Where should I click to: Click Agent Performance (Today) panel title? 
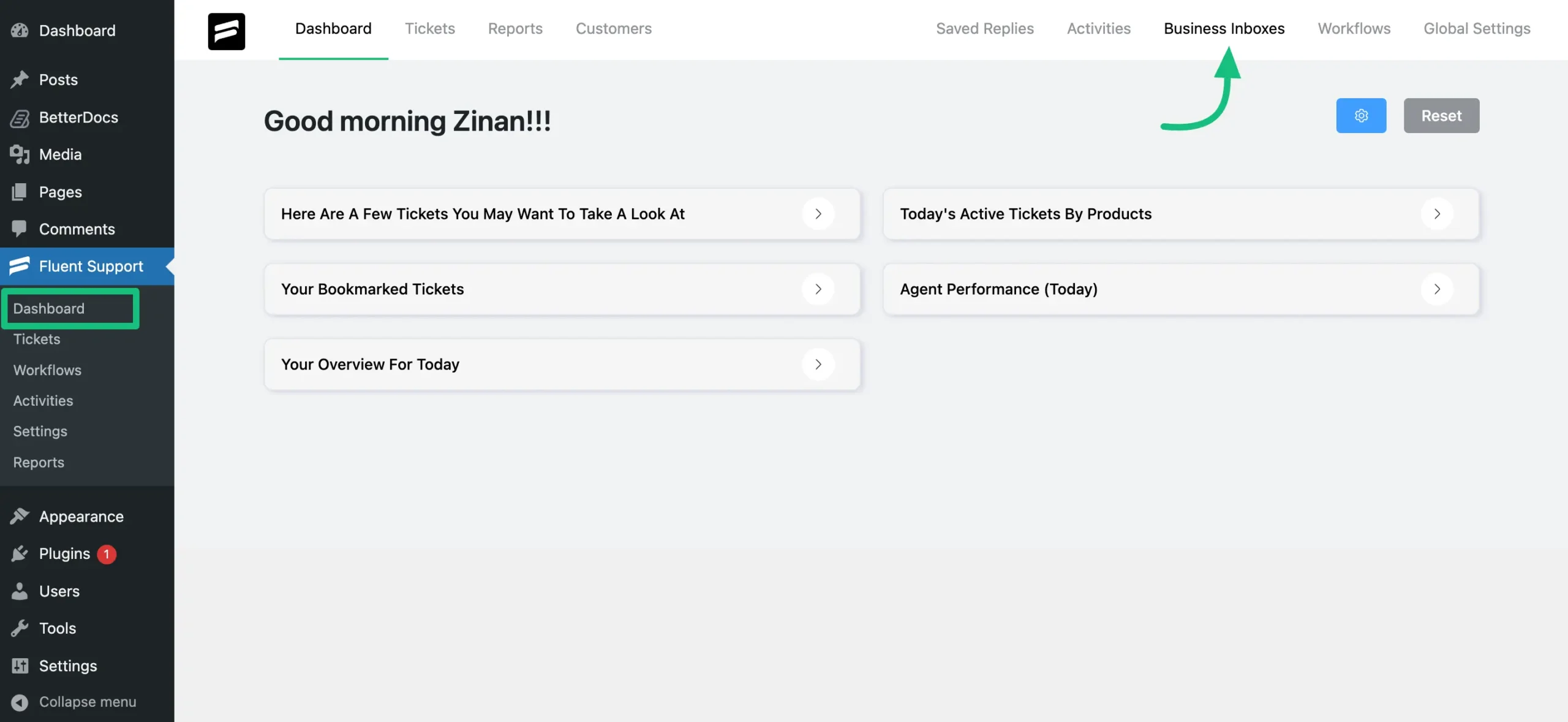998,289
